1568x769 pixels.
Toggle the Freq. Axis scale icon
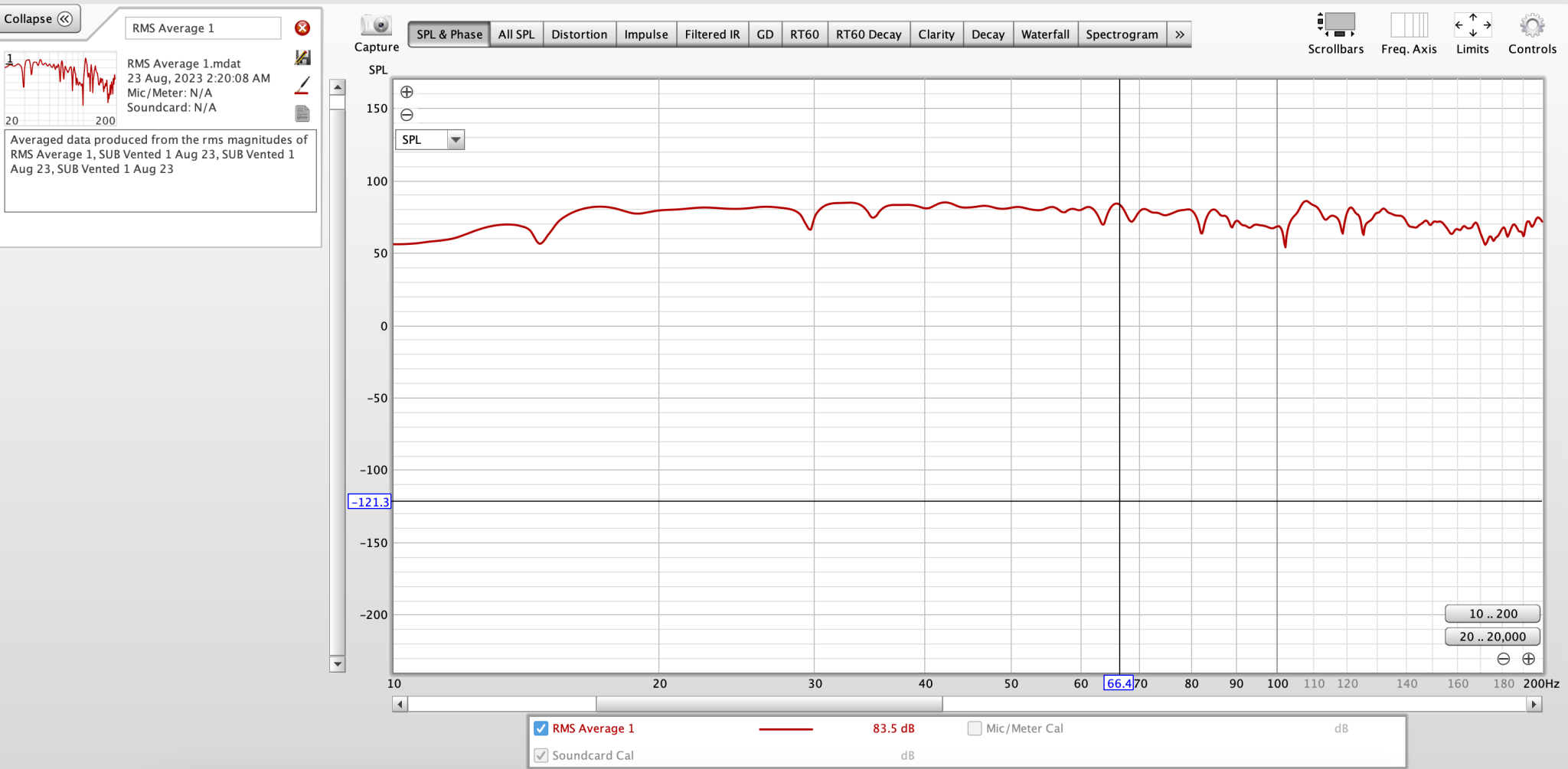click(1409, 25)
